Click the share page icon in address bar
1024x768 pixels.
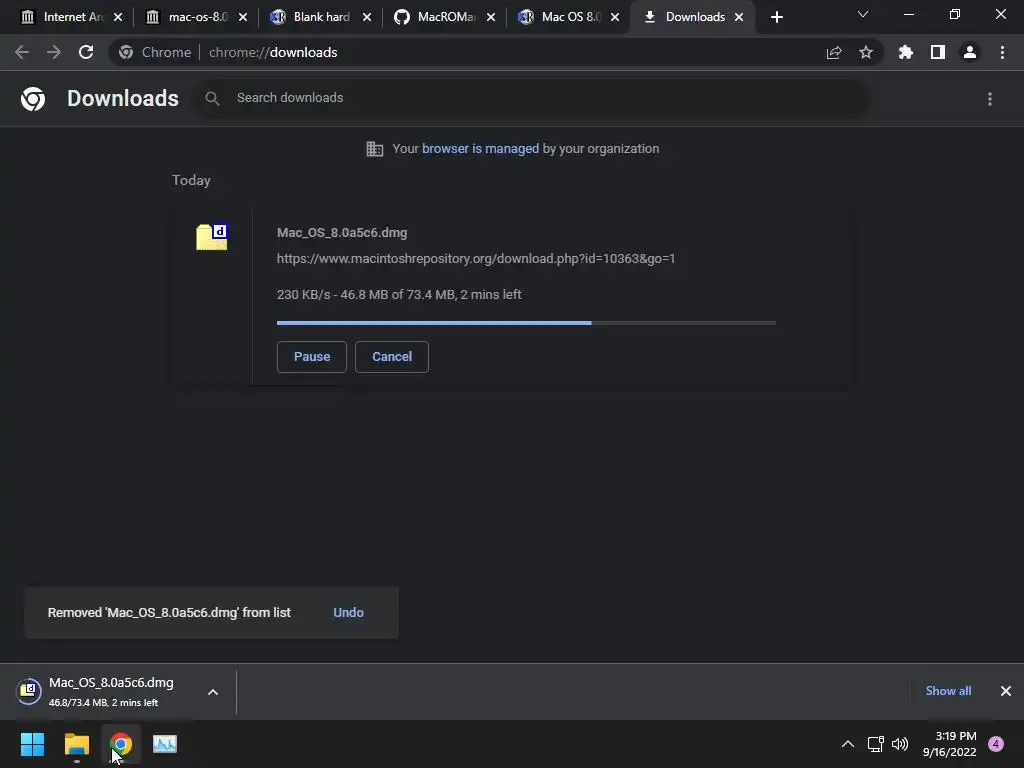(834, 52)
